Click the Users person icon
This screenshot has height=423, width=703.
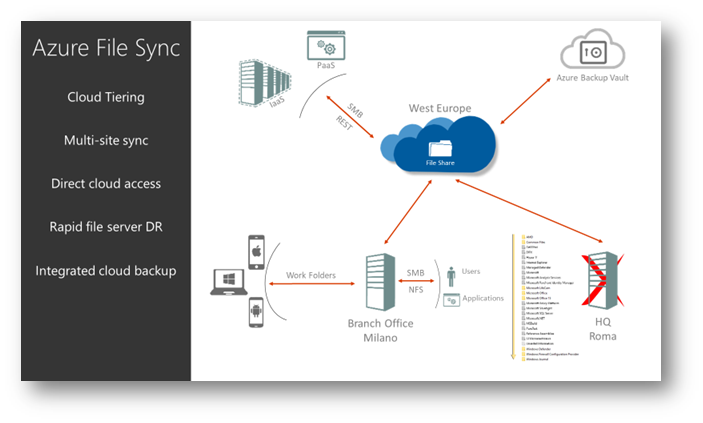451,277
